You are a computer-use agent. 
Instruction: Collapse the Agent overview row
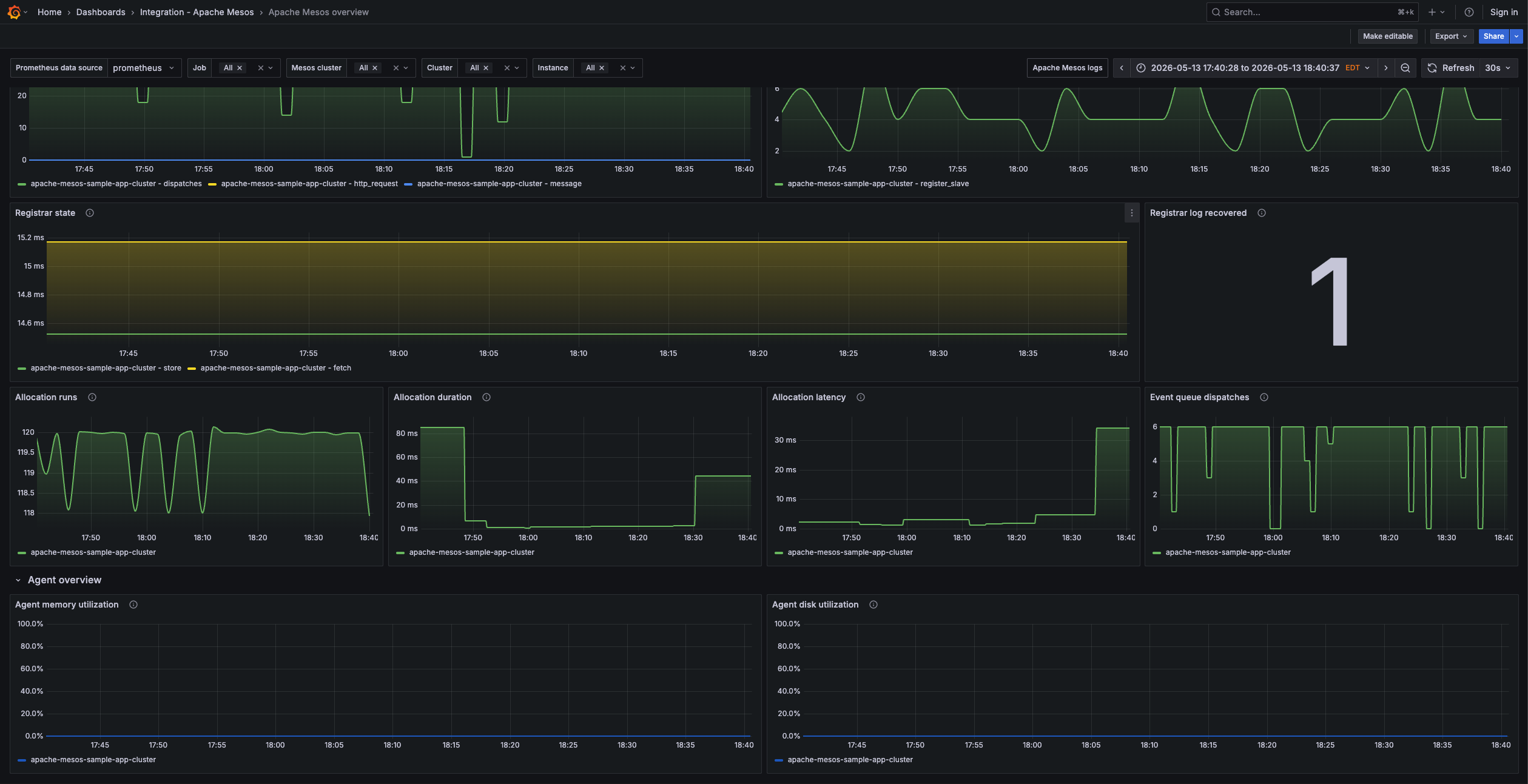tap(18, 580)
